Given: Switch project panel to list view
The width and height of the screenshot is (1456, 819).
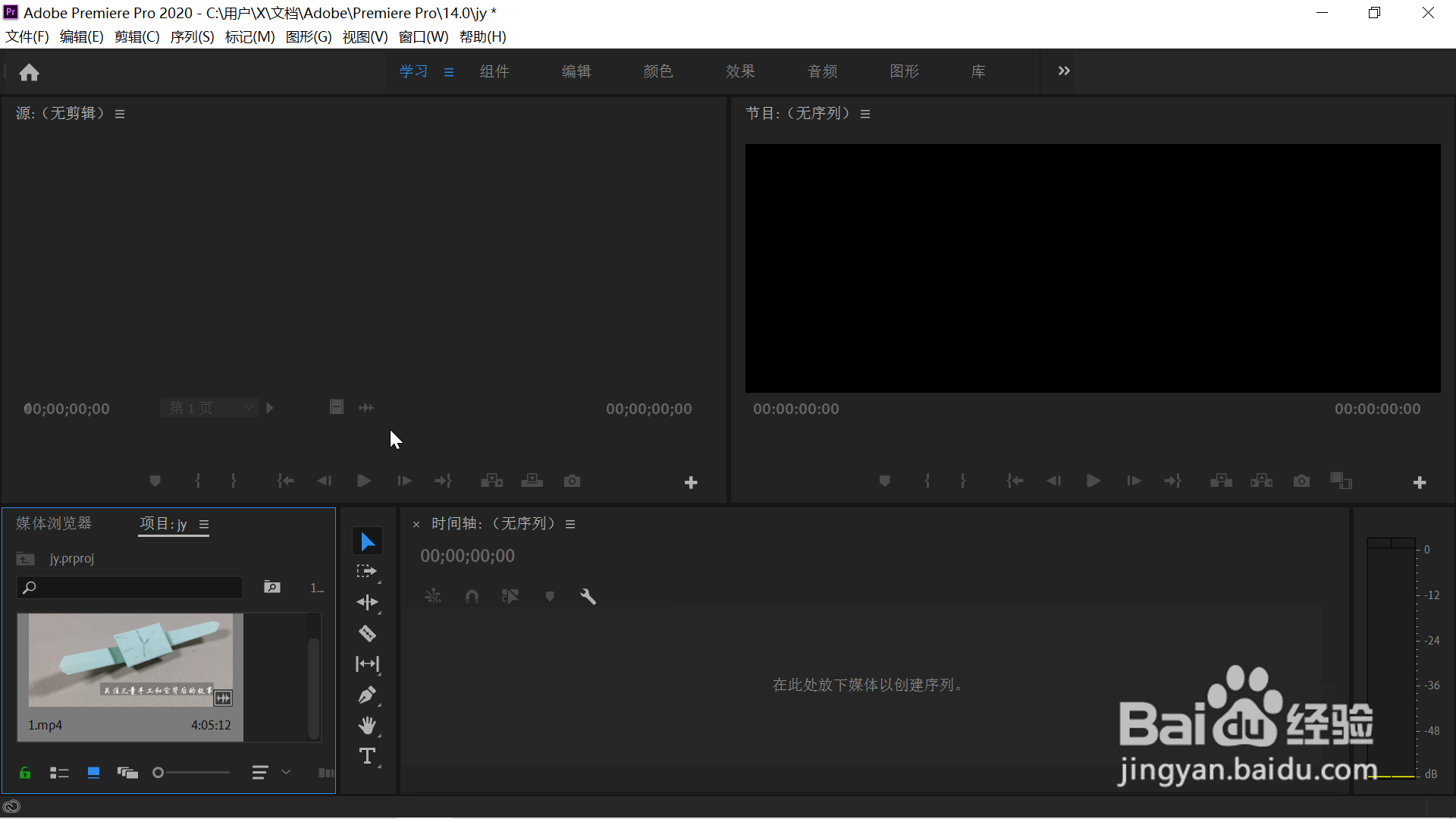Looking at the screenshot, I should click(59, 773).
